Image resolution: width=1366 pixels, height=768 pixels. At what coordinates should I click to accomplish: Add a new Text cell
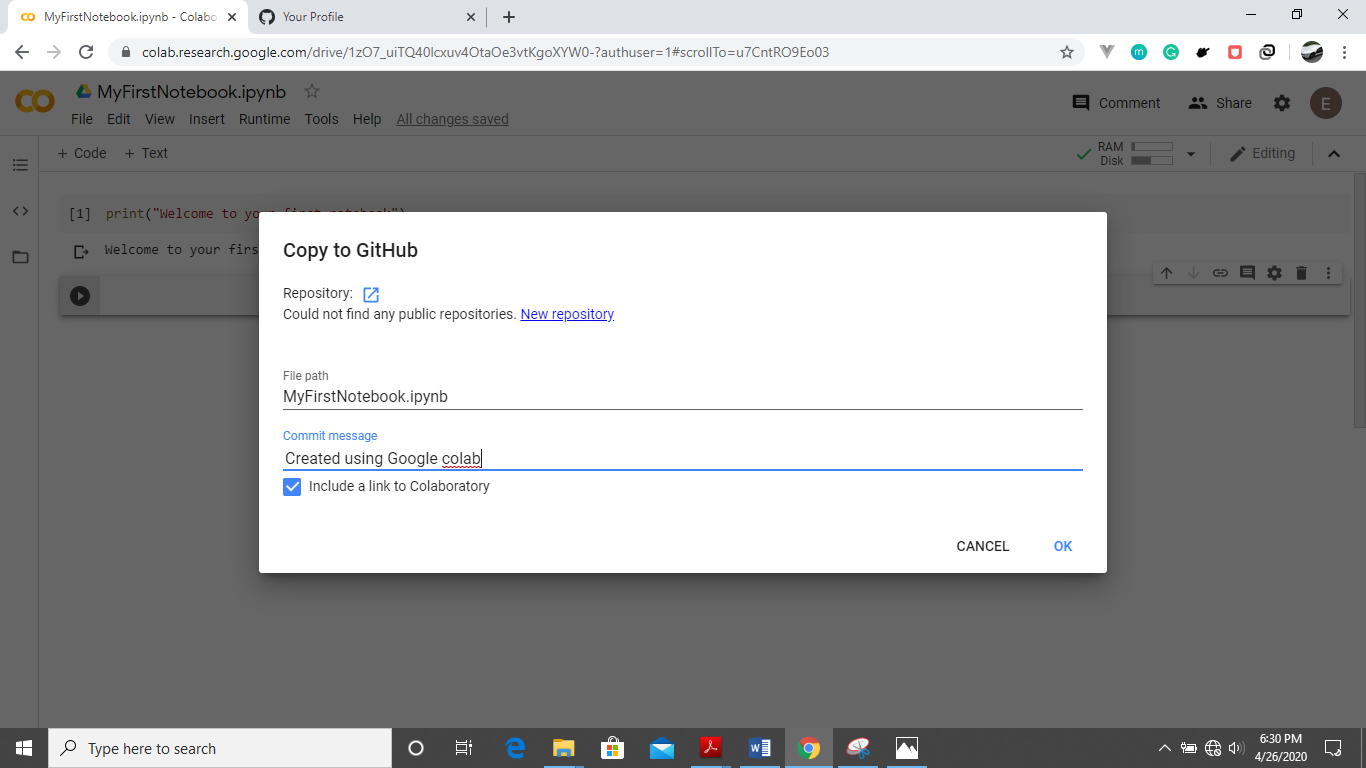[146, 153]
